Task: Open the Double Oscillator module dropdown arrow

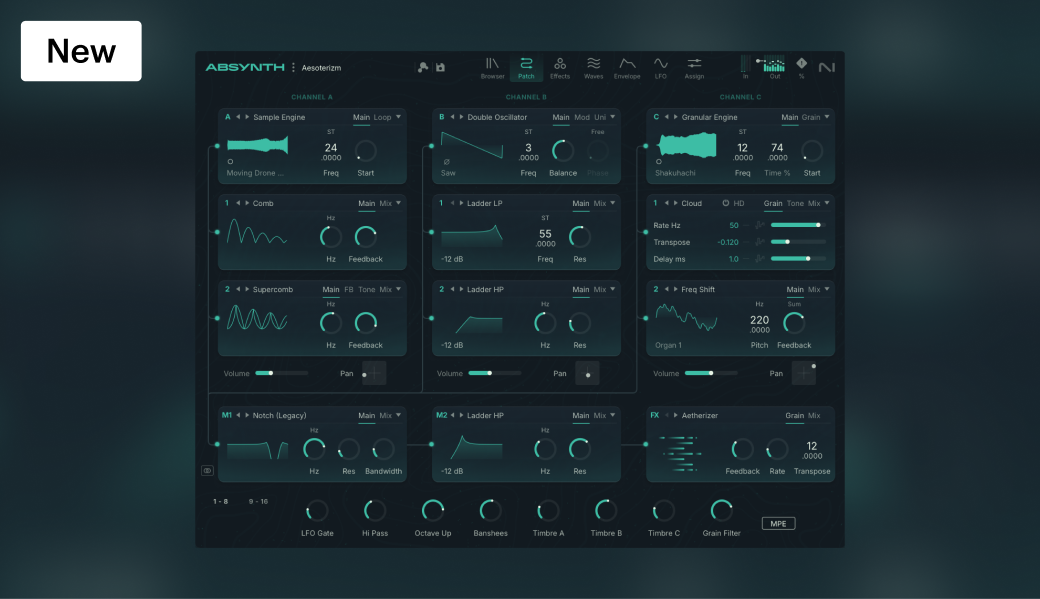Action: 613,117
